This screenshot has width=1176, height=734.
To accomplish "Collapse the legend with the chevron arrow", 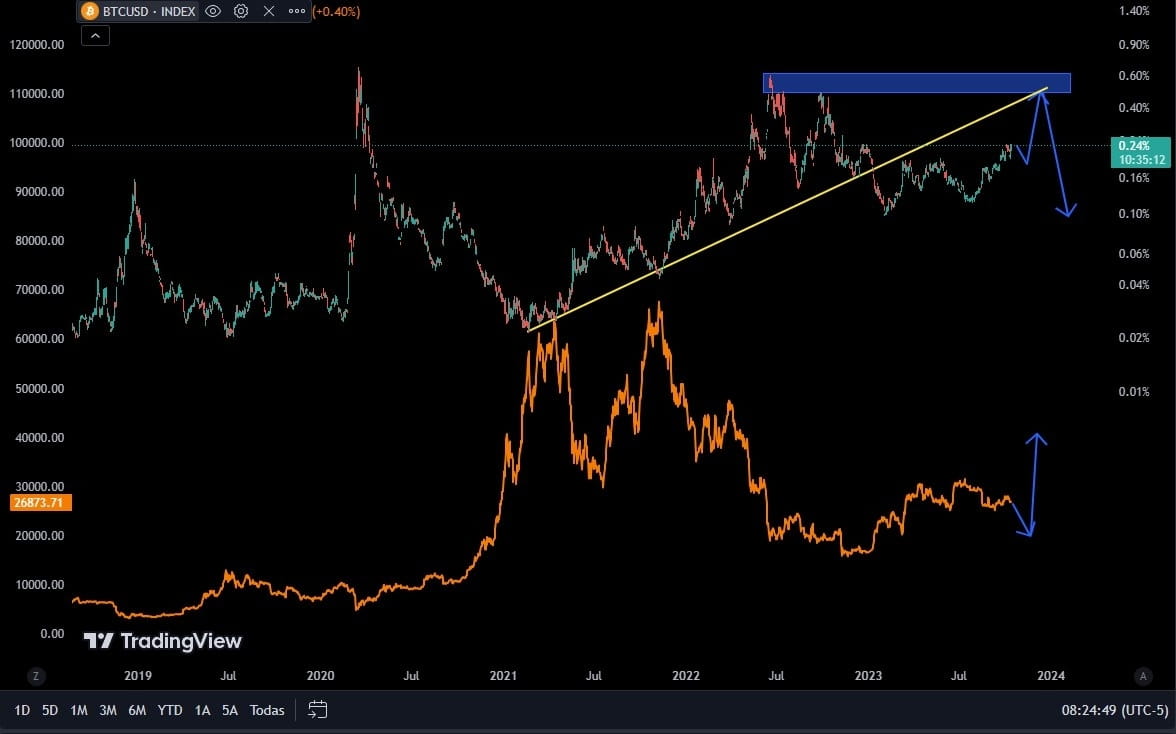I will tap(95, 35).
